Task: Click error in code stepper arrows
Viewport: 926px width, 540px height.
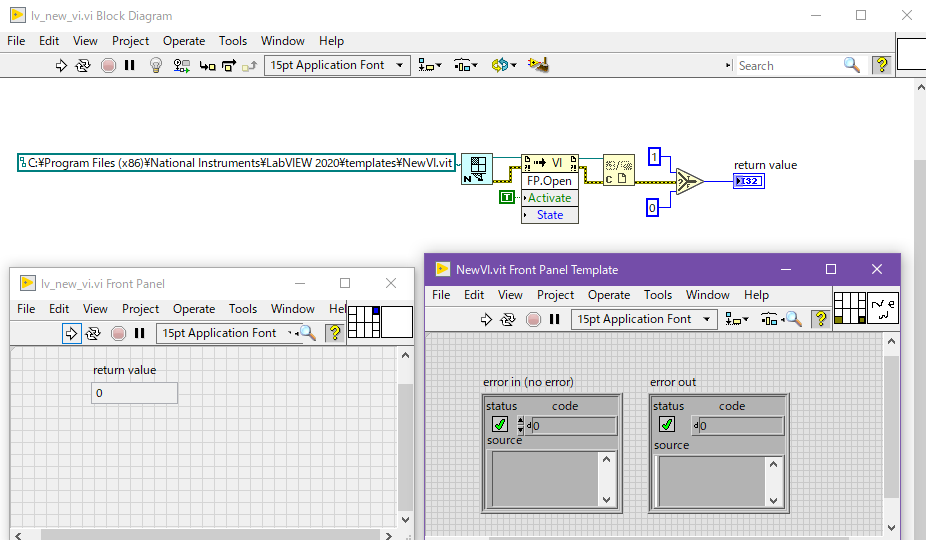Action: 520,425
